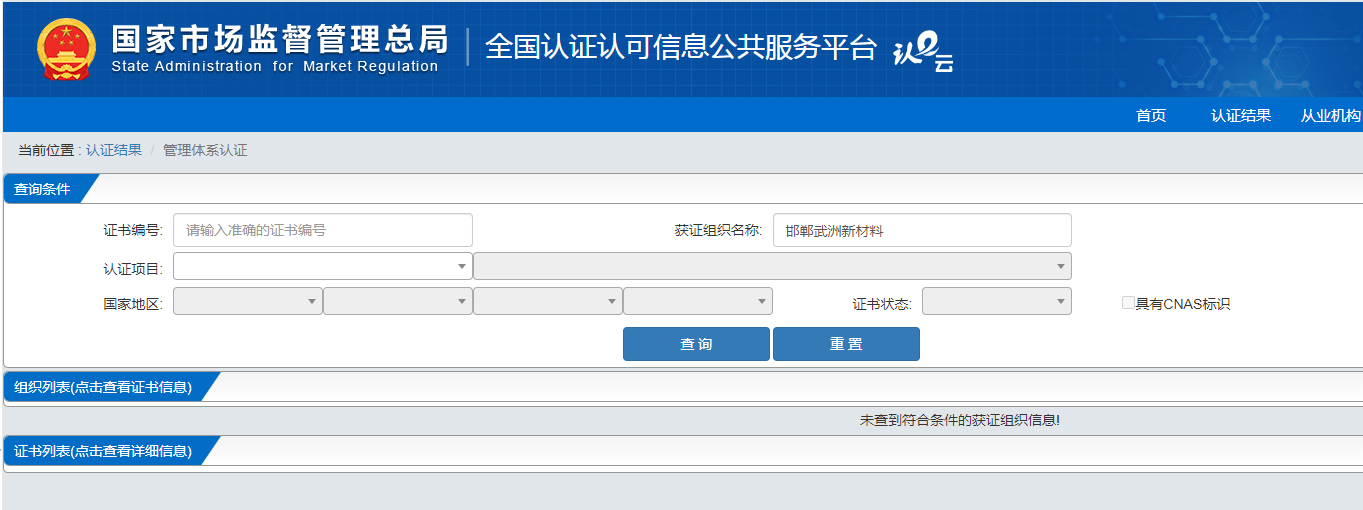Focus the 证书编号 input field

coord(323,230)
